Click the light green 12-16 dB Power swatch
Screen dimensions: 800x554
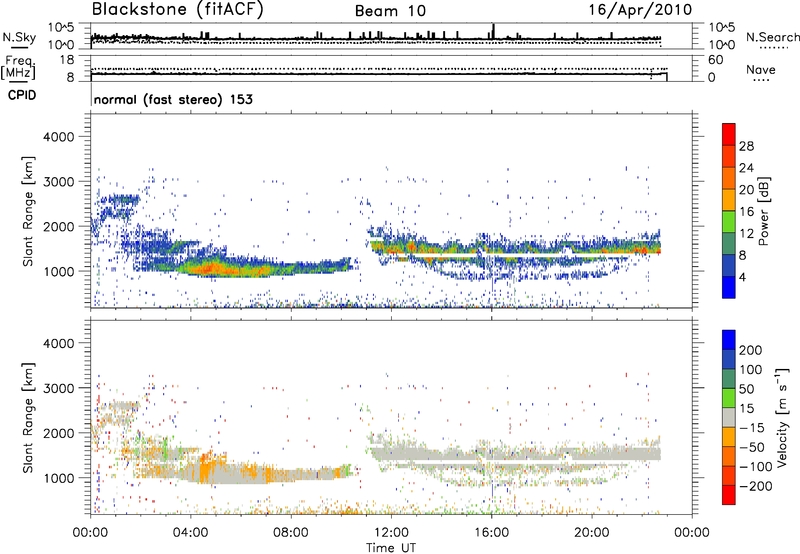tap(729, 222)
